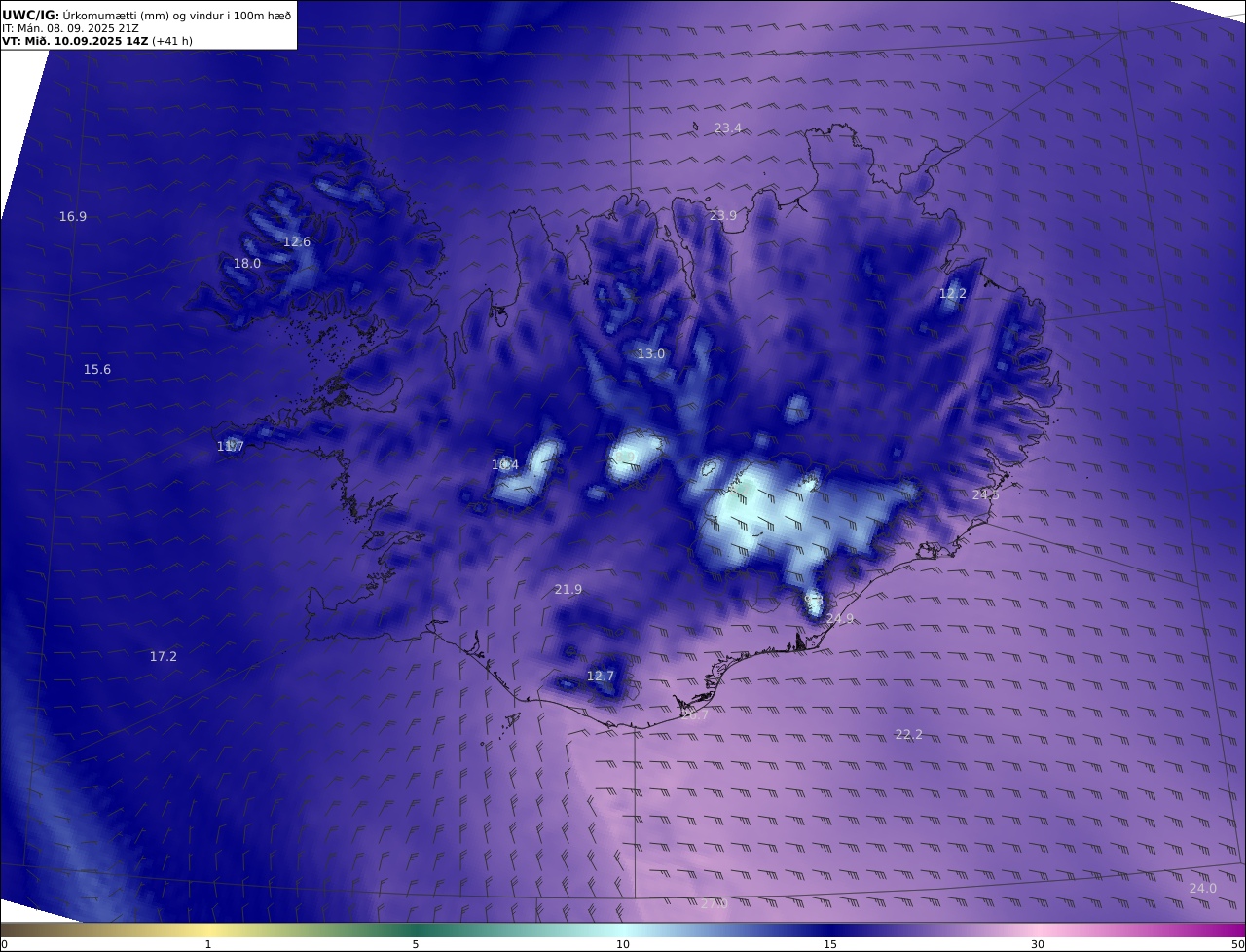Click the 'IT: Mán. 08. 09. 2025 21Z' line
The height and width of the screenshot is (952, 1246).
point(70,29)
